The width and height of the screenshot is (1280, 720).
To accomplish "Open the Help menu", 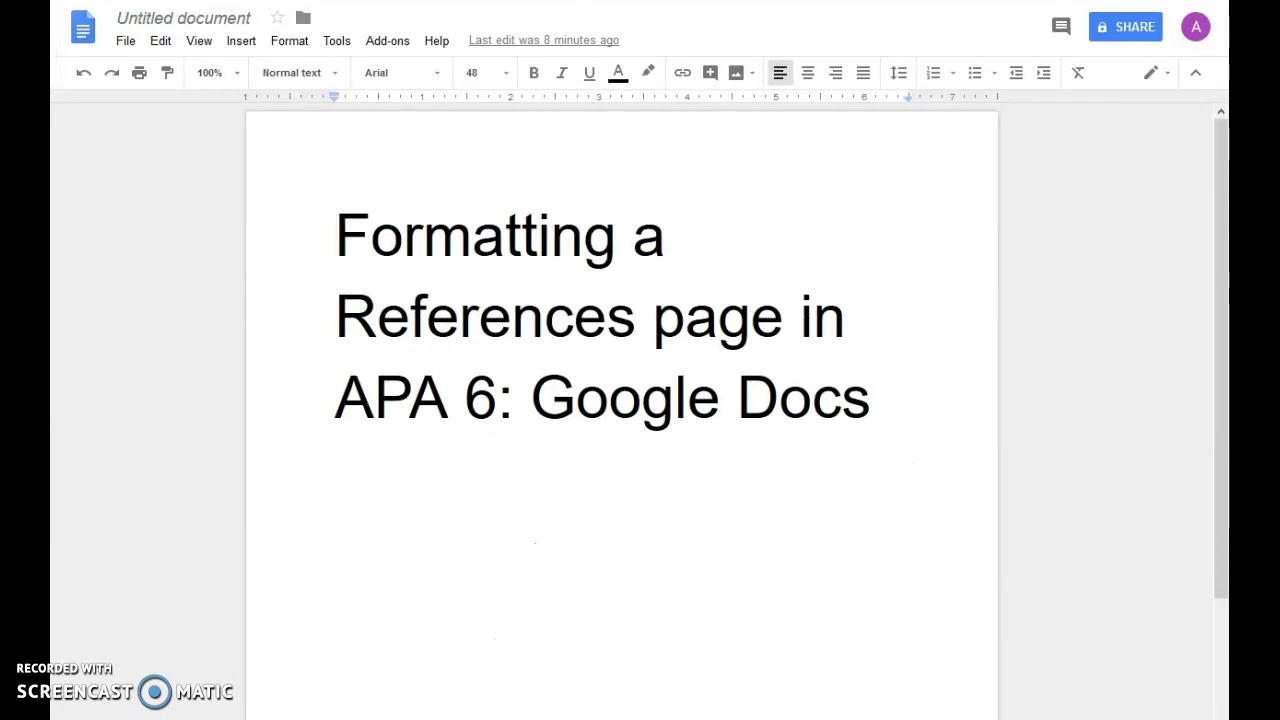I will [x=436, y=41].
